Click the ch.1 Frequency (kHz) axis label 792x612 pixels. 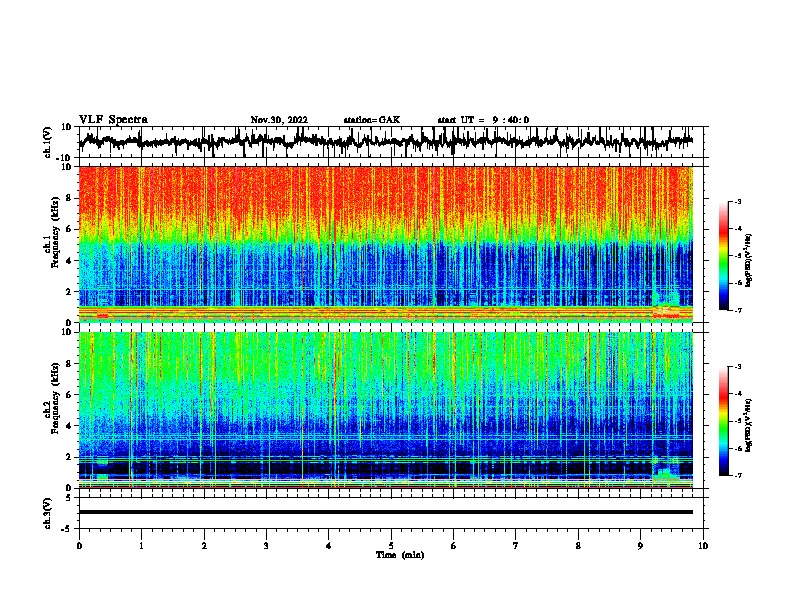point(51,233)
